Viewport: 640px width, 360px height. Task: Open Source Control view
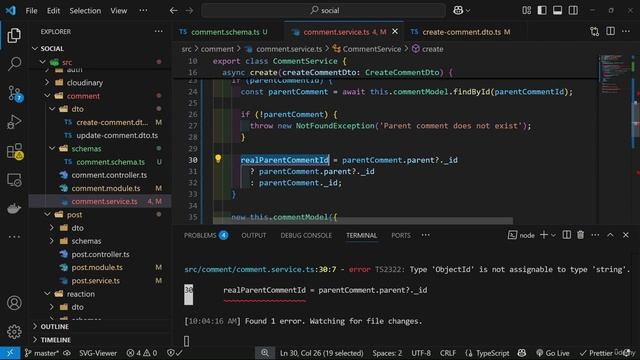14,93
